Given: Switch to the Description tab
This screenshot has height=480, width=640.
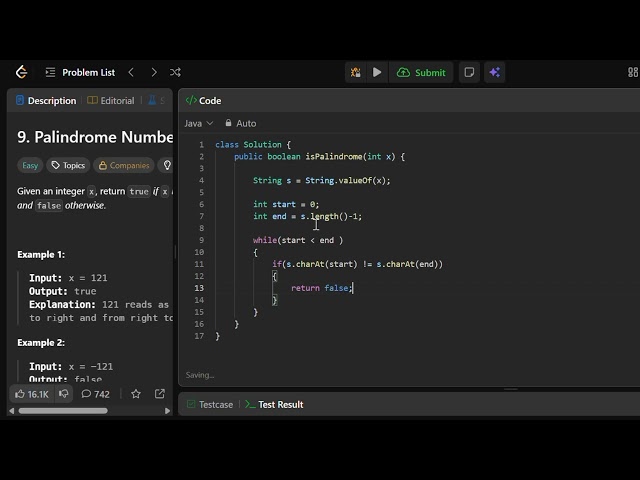Looking at the screenshot, I should point(46,100).
